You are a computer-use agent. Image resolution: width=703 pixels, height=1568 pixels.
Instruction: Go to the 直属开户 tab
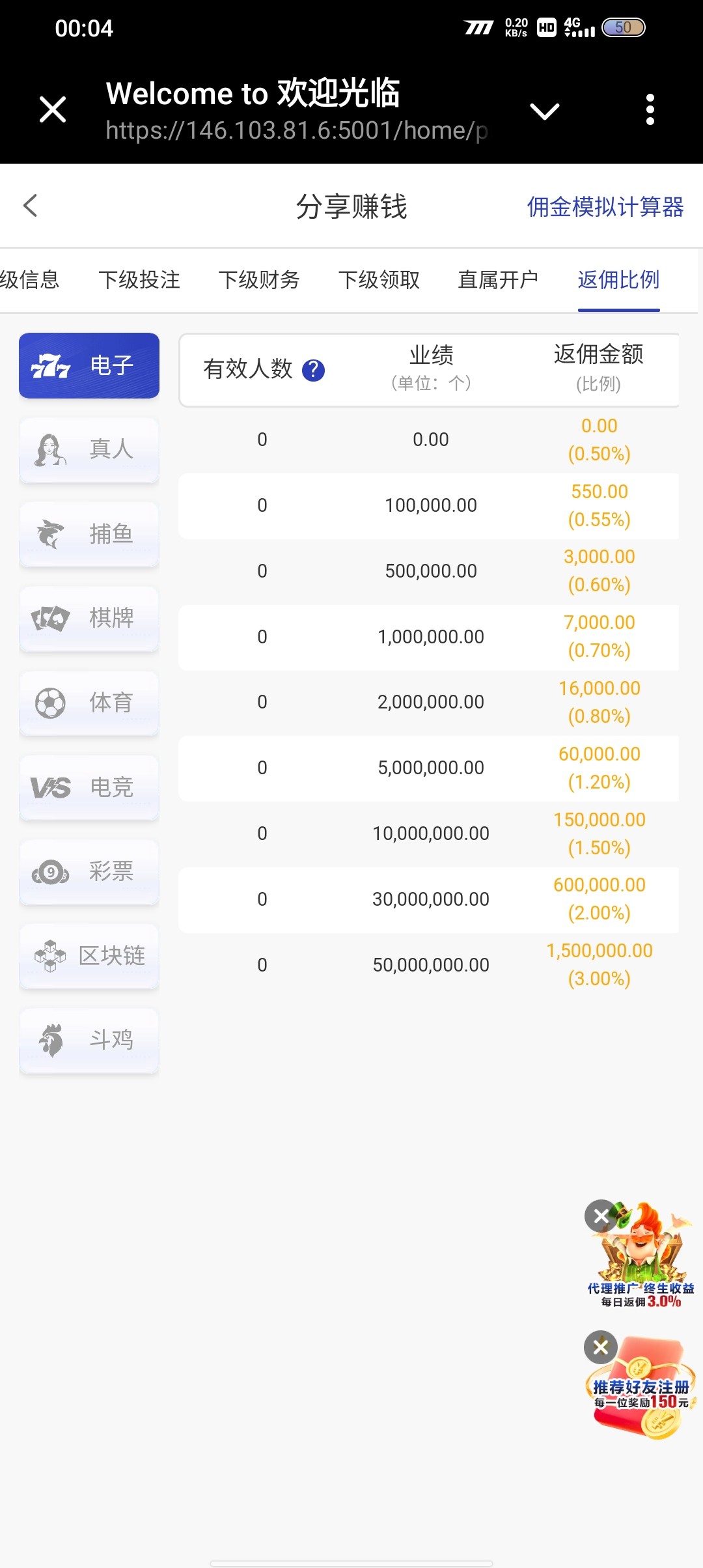(498, 280)
